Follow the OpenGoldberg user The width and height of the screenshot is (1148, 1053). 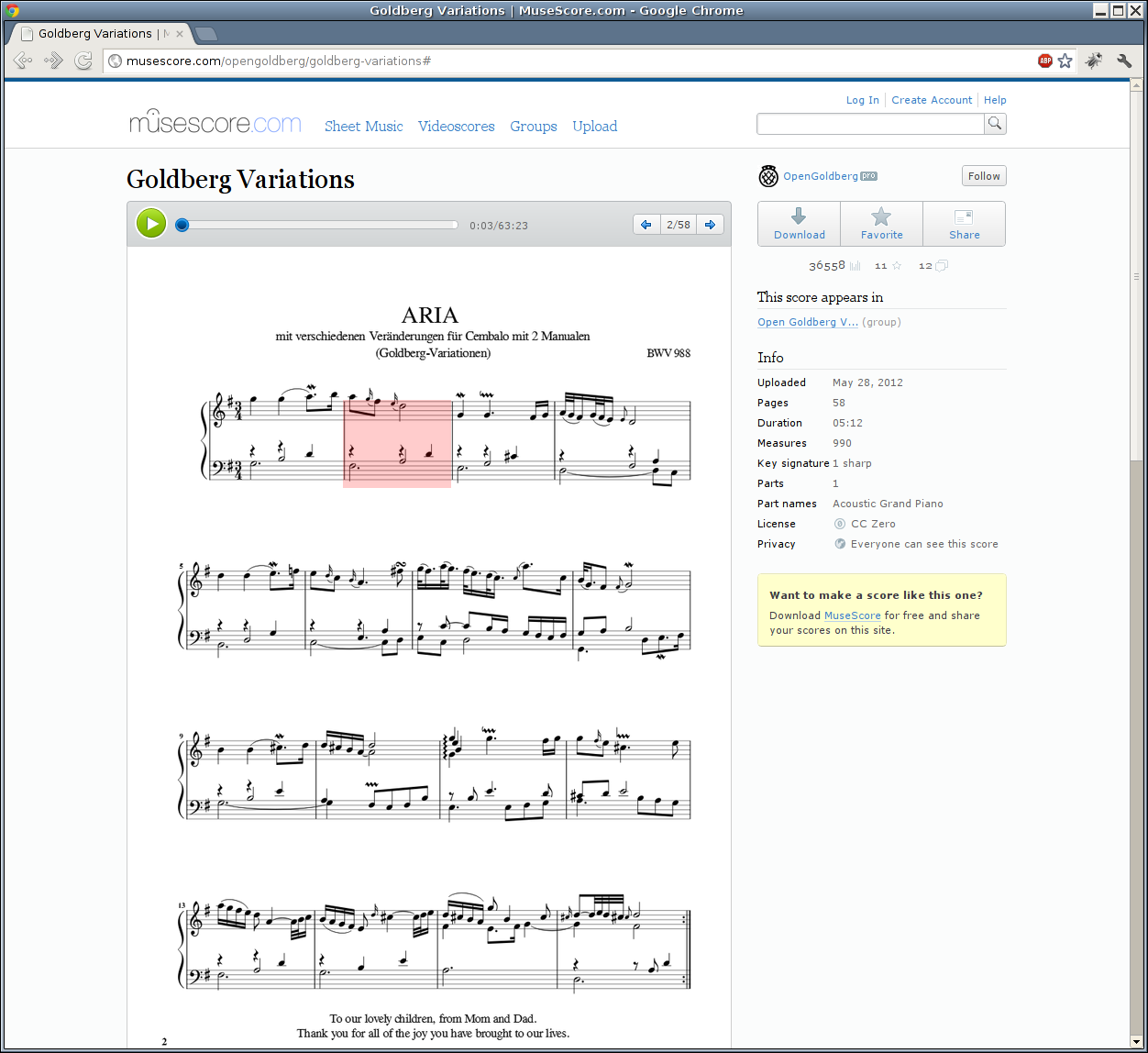(x=984, y=176)
